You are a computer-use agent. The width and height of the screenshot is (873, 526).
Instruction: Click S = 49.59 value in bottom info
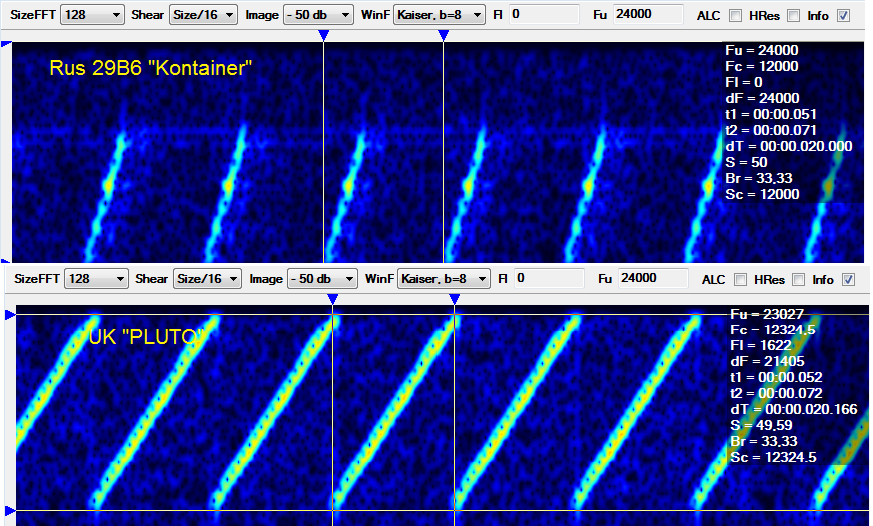click(x=759, y=425)
